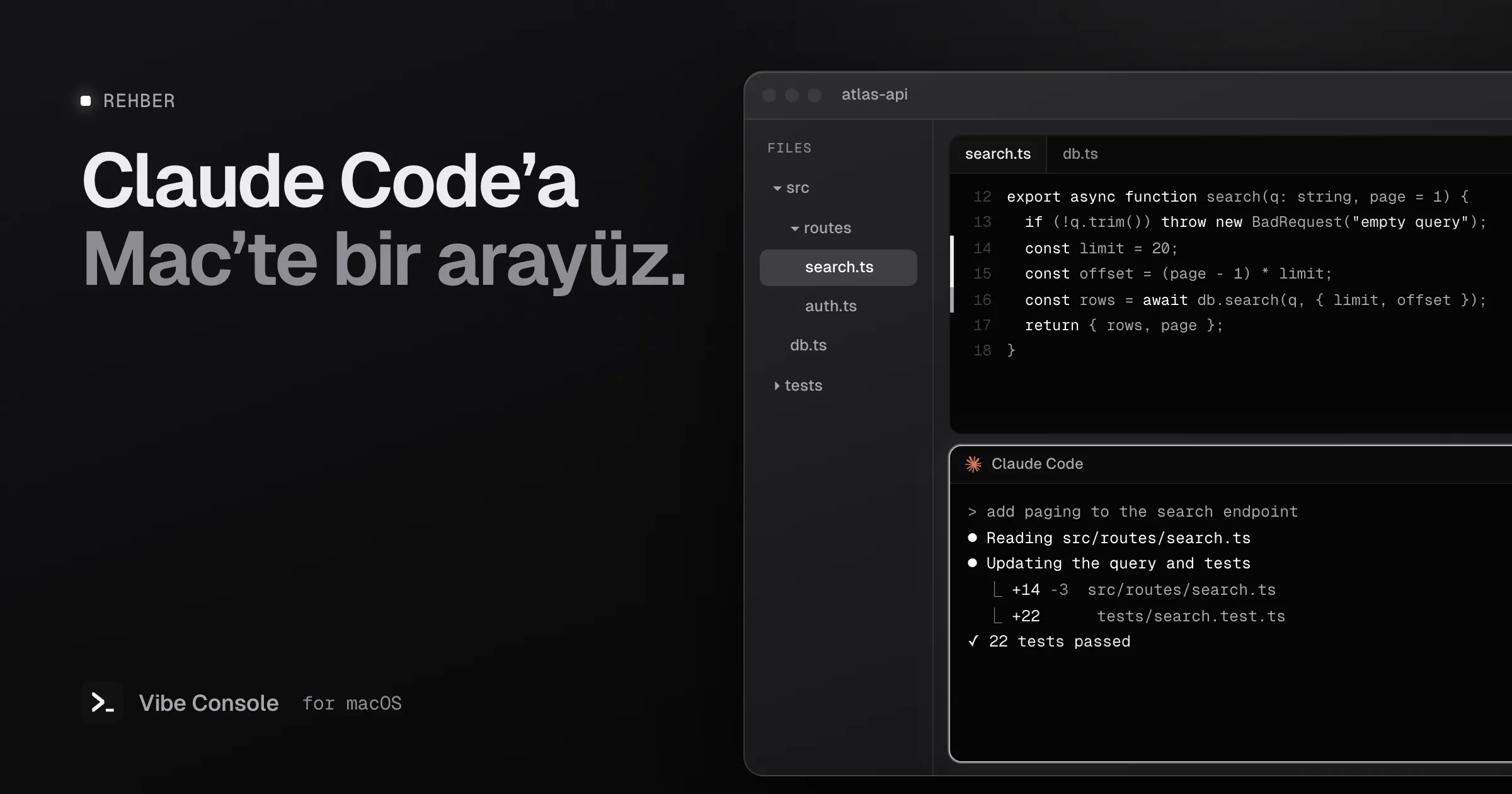The image size is (1512, 794).
Task: Click line number 14 in the gutter
Action: click(982, 248)
